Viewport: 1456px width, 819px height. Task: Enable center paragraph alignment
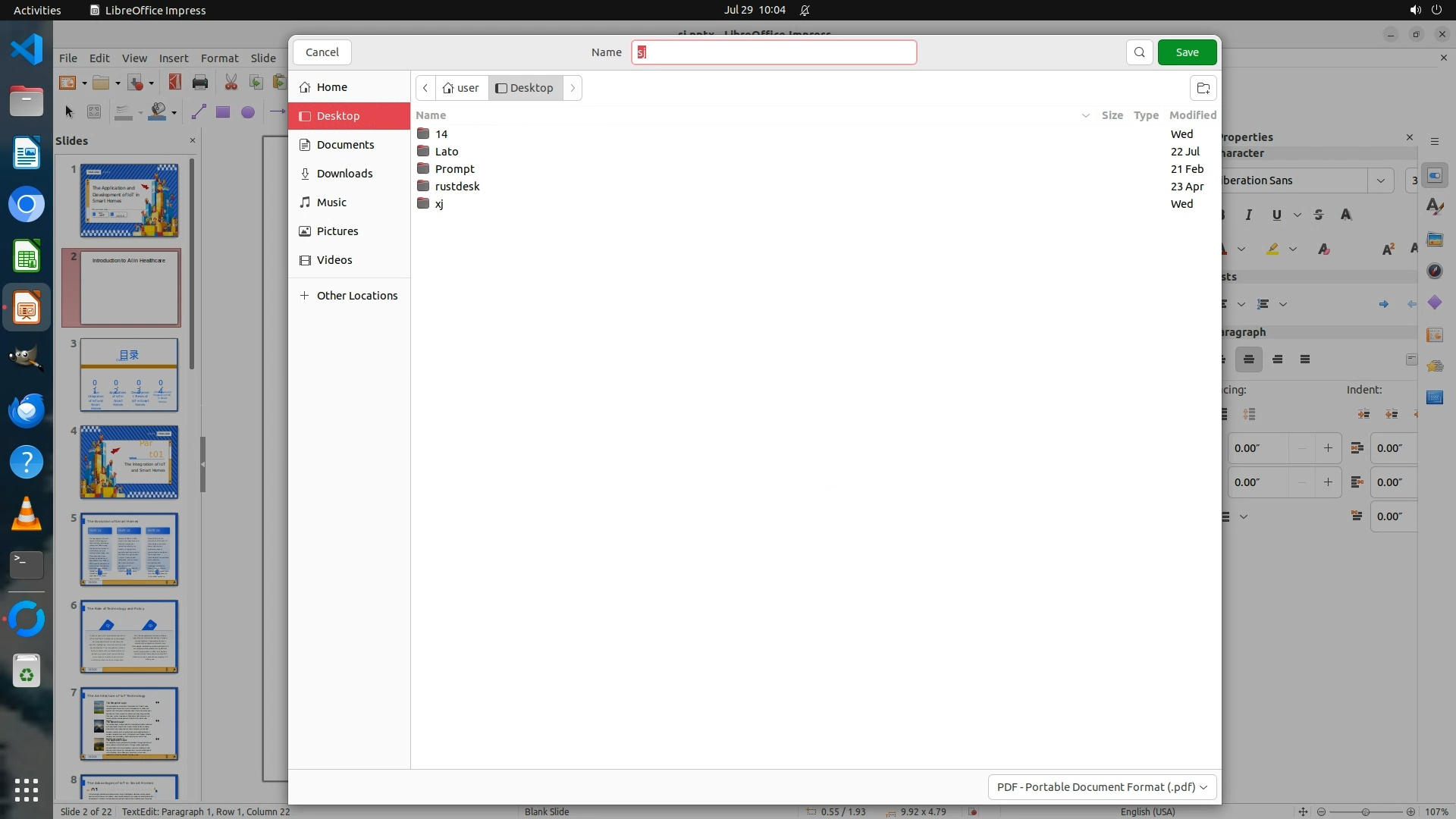[1249, 359]
